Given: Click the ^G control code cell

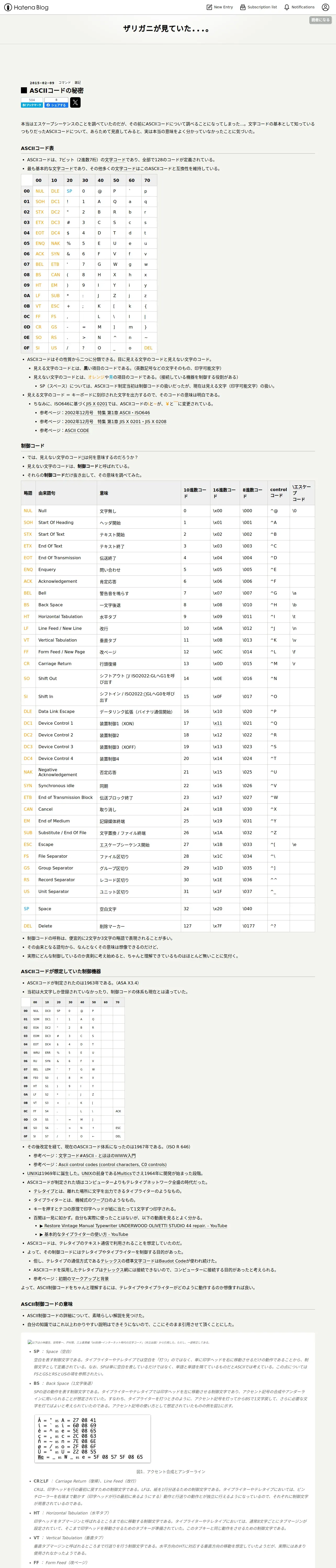Looking at the screenshot, I should [279, 593].
